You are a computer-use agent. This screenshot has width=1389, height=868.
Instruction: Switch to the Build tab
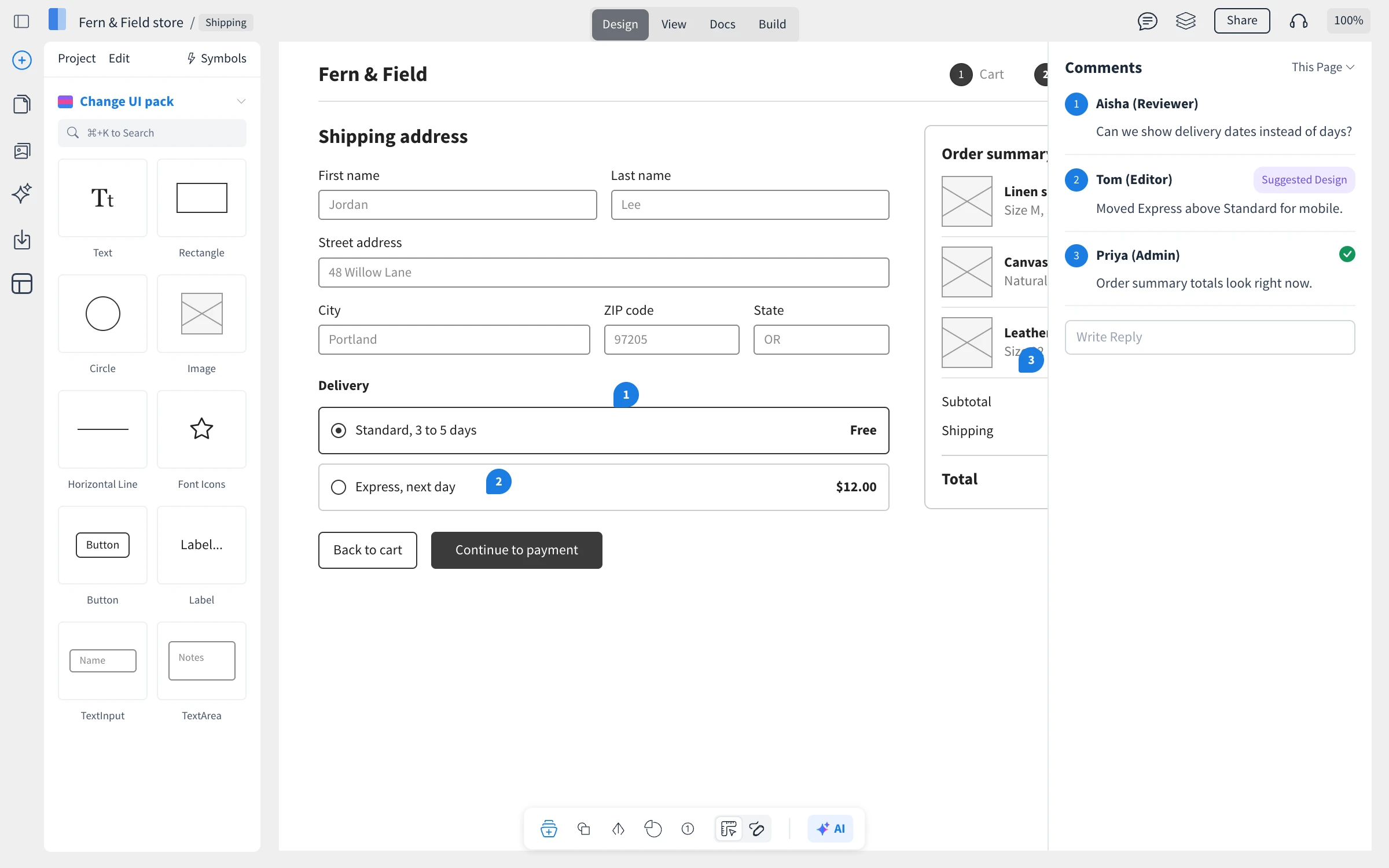click(x=772, y=24)
